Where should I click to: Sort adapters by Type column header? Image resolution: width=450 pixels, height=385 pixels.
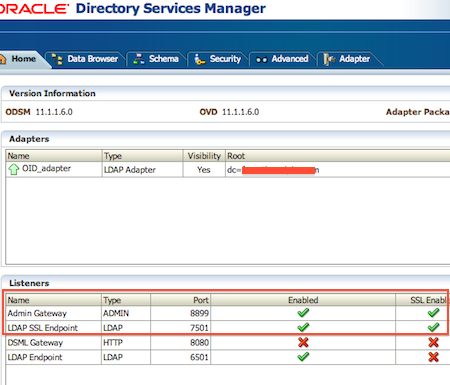142,156
